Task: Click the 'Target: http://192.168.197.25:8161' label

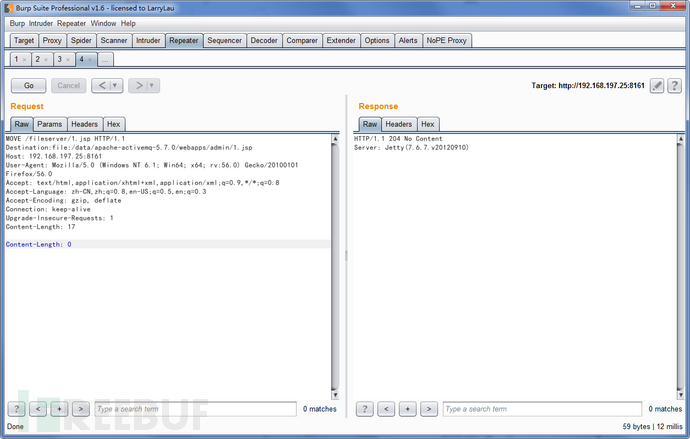Action: 588,85
